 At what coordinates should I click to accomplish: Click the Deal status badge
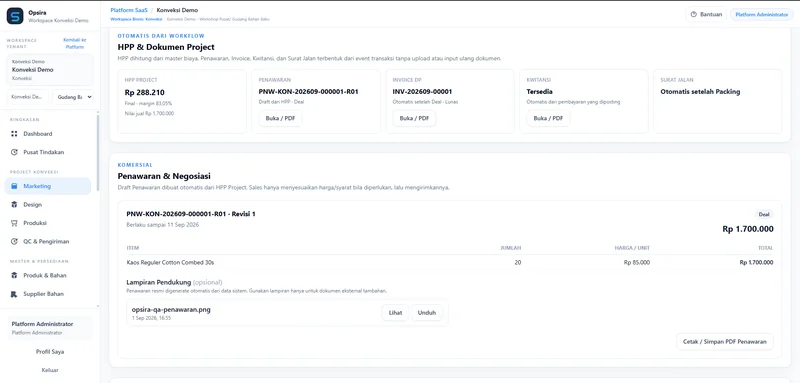(764, 215)
